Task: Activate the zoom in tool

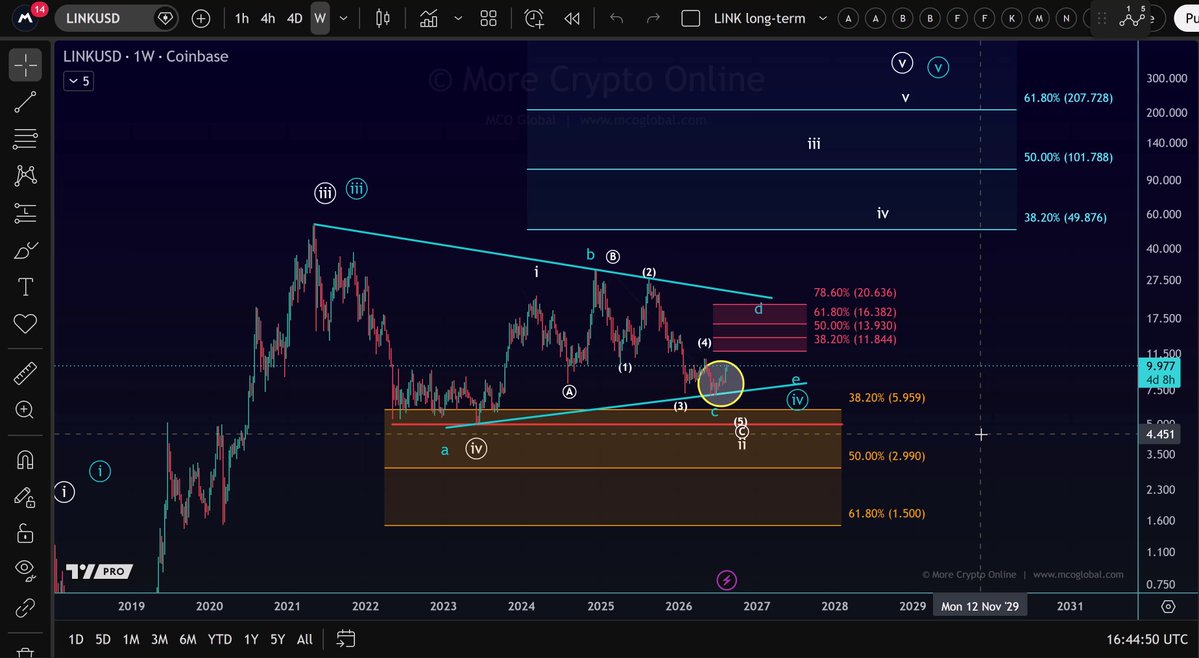Action: (x=25, y=410)
